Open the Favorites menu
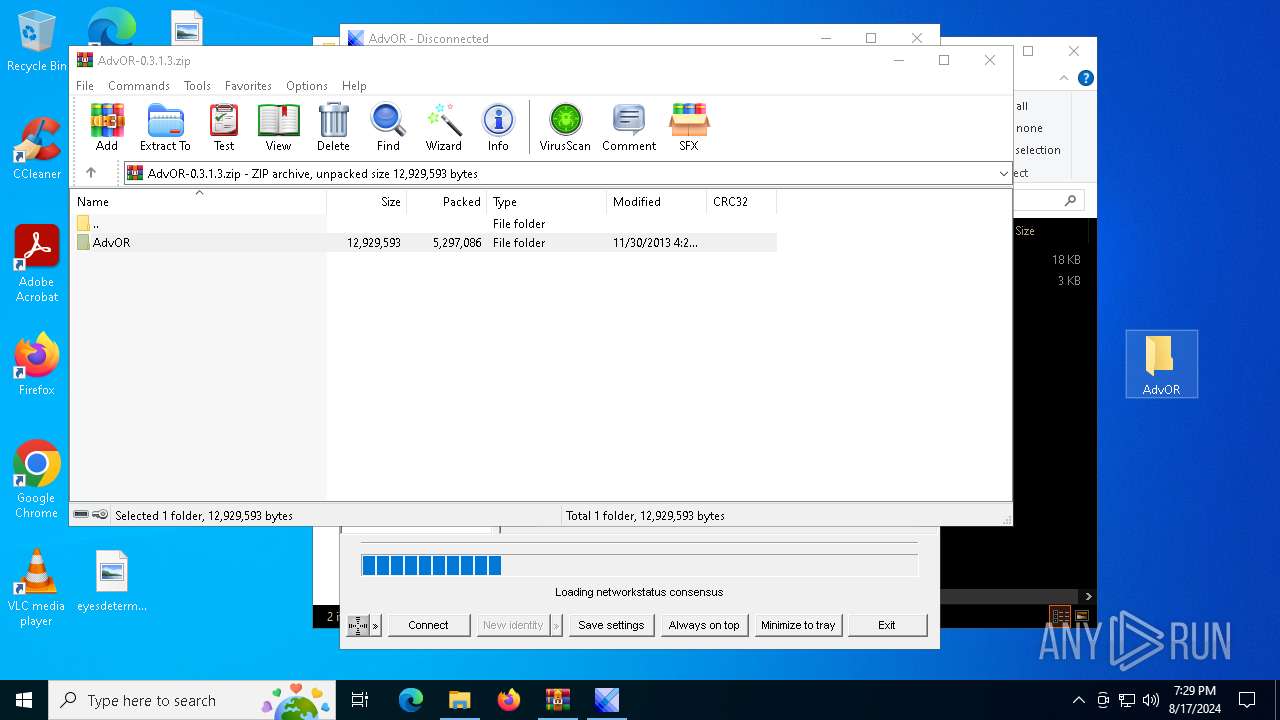The width and height of the screenshot is (1280, 720). coord(248,86)
